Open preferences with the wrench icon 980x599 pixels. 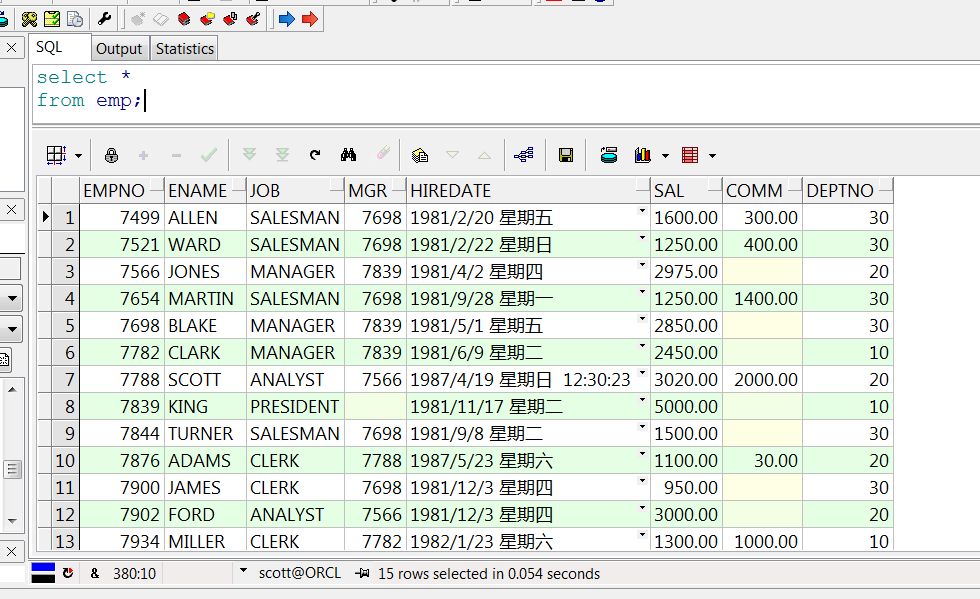104,19
